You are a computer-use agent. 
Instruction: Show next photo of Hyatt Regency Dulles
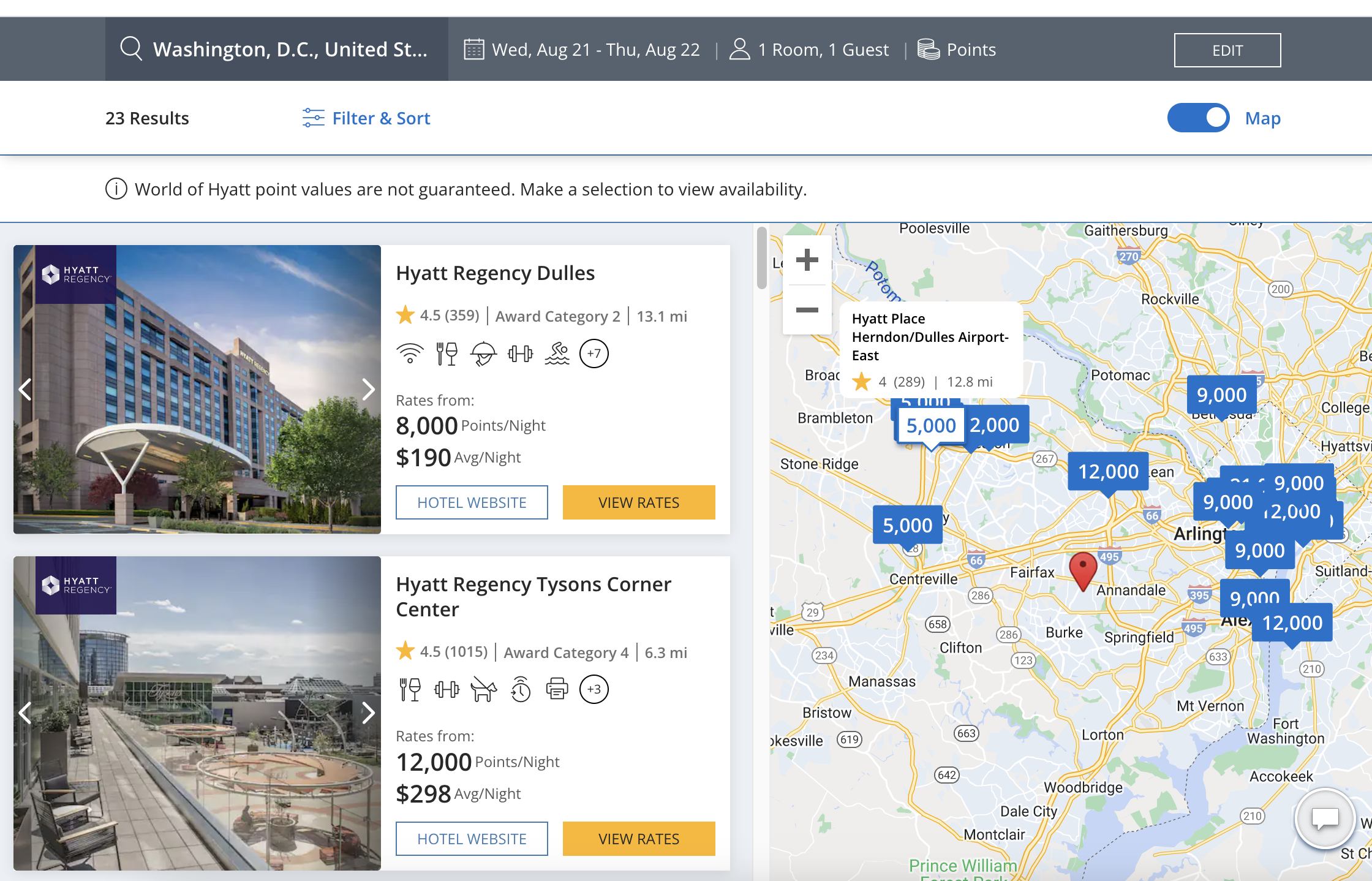367,389
